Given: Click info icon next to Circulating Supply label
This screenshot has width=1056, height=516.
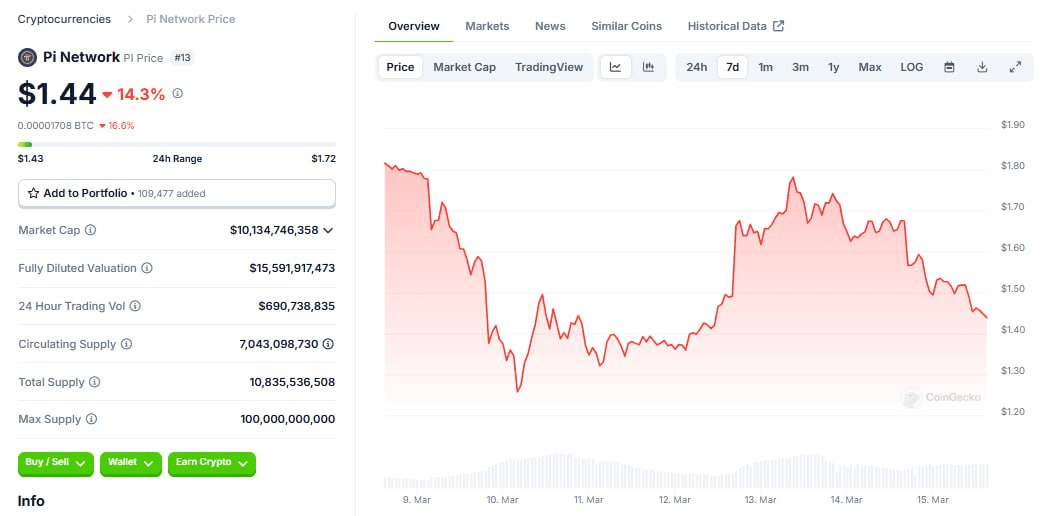Looking at the screenshot, I should (x=126, y=344).
